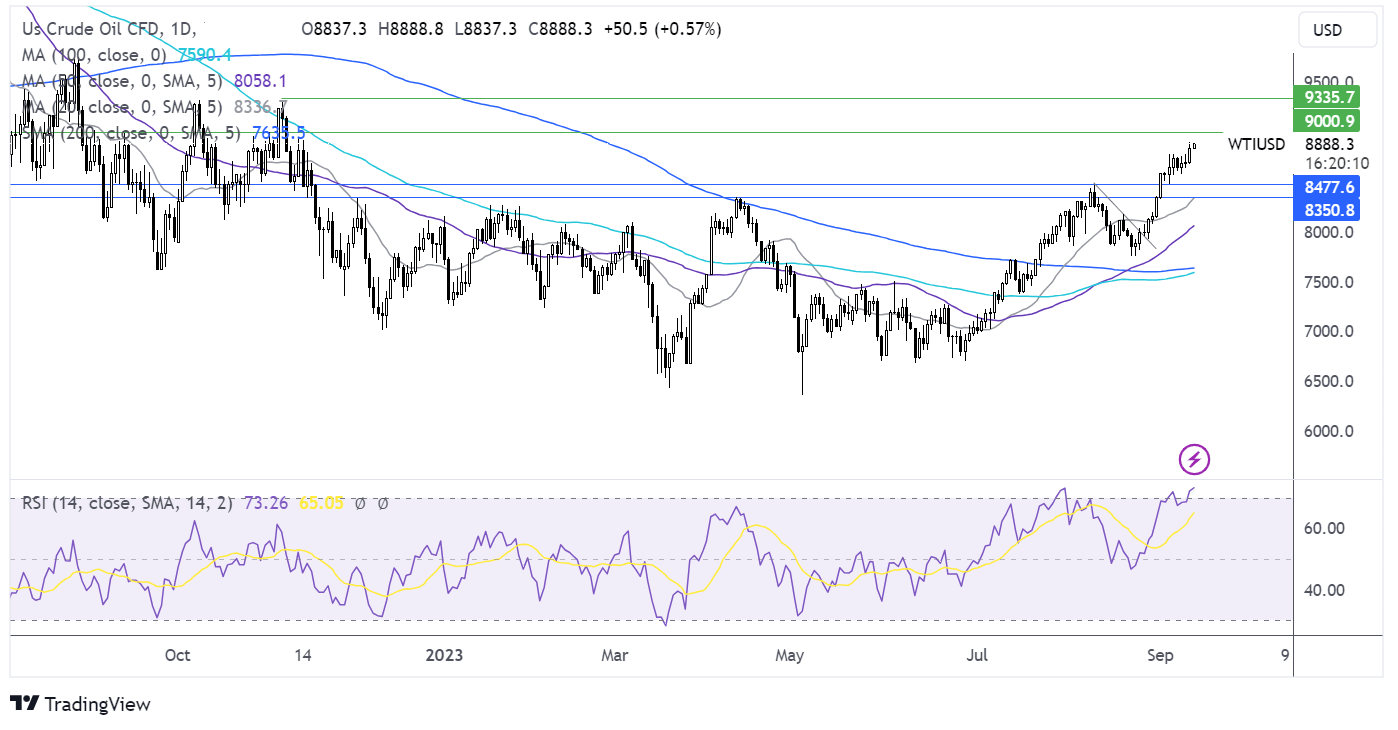
Task: Click the 6000.0 price axis label
Action: (x=1331, y=431)
